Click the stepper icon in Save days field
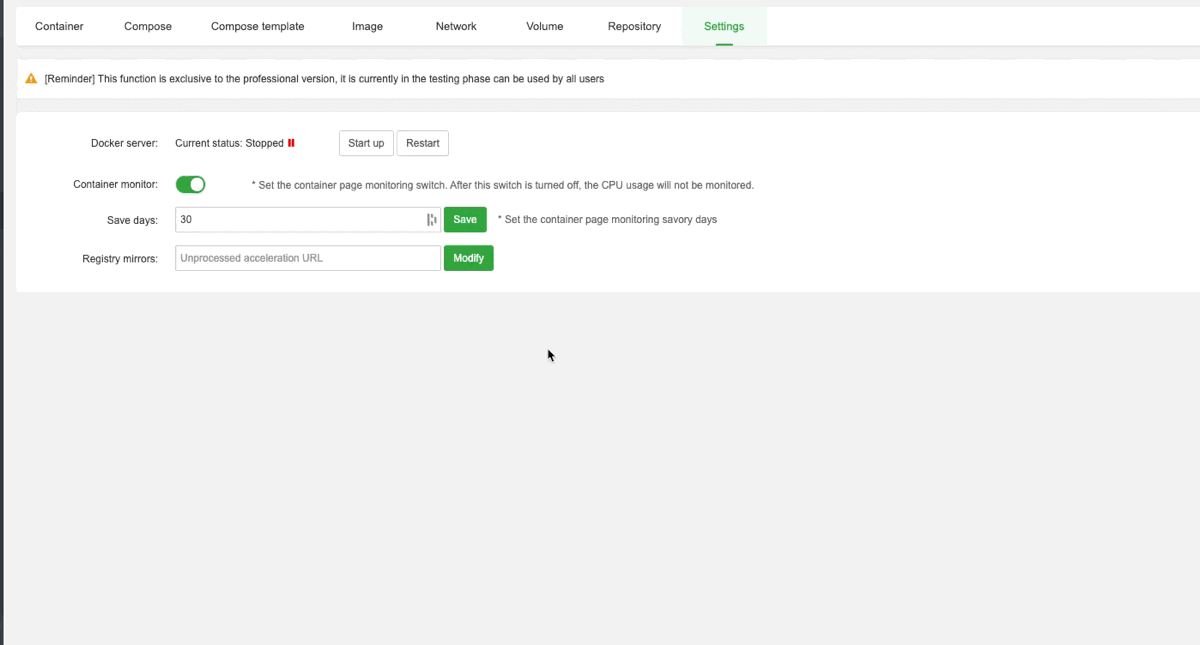Image resolution: width=1200 pixels, height=645 pixels. point(431,219)
